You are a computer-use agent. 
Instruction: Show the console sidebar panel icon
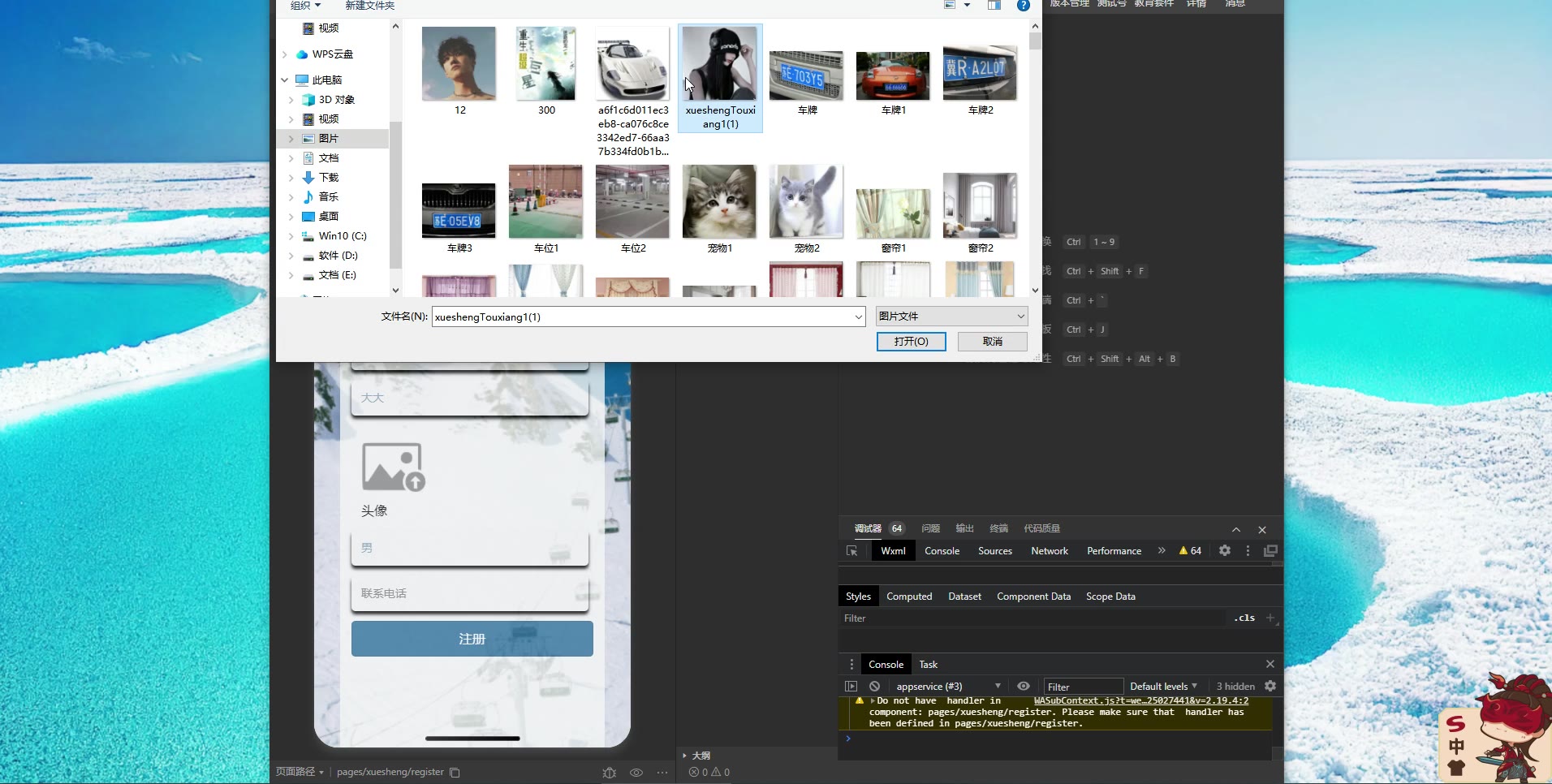point(851,686)
